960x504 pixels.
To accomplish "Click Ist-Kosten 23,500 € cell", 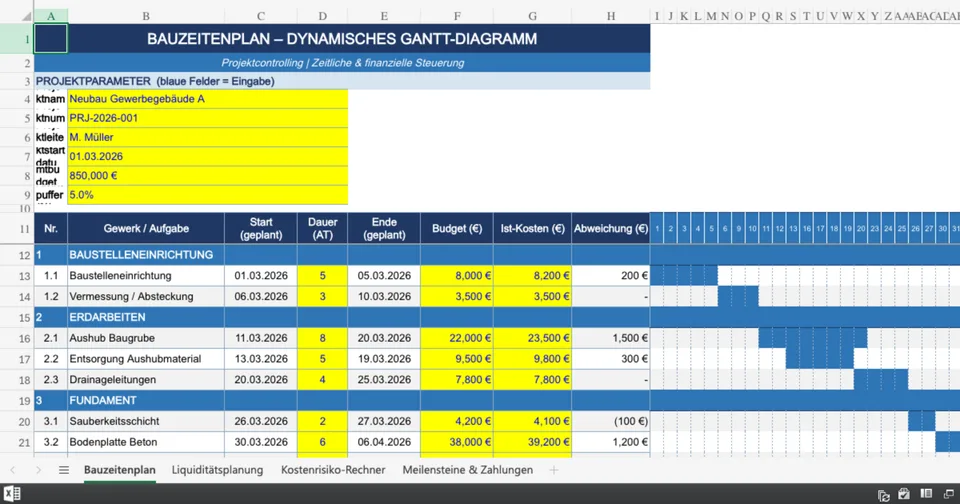I will point(533,338).
